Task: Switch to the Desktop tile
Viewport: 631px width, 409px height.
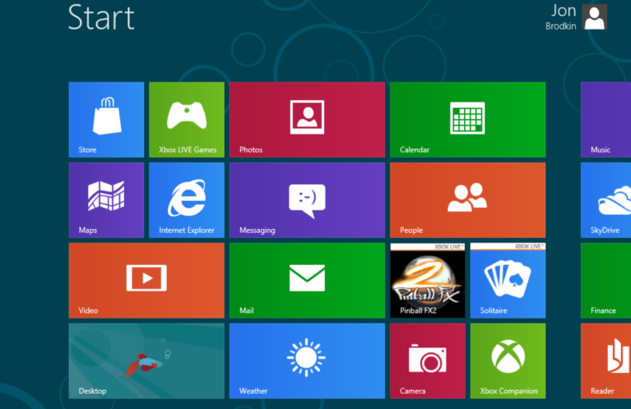Action: point(146,360)
